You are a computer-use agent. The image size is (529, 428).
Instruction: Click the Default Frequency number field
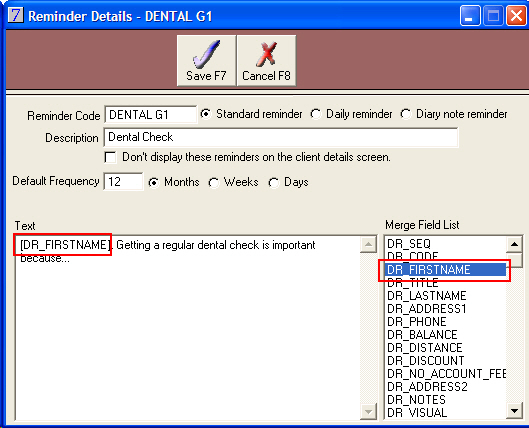pyautogui.click(x=123, y=182)
